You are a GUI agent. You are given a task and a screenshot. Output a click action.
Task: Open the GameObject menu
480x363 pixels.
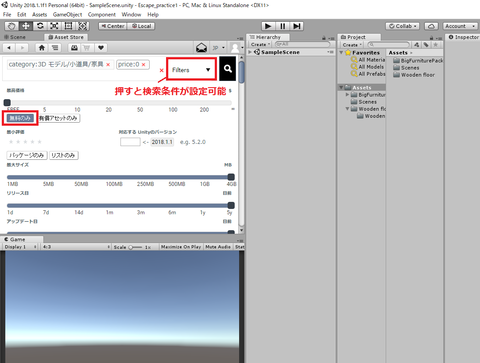coord(67,15)
